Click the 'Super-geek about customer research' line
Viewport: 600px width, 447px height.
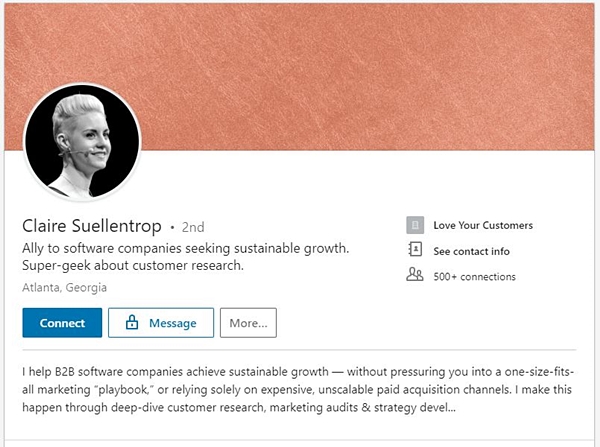pos(133,266)
